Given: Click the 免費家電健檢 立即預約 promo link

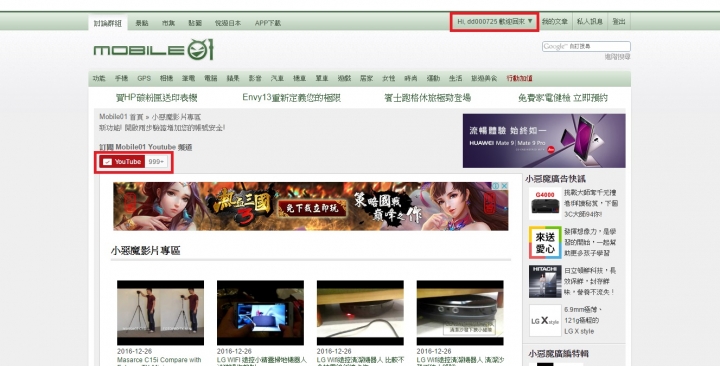Looking at the screenshot, I should pos(563,98).
